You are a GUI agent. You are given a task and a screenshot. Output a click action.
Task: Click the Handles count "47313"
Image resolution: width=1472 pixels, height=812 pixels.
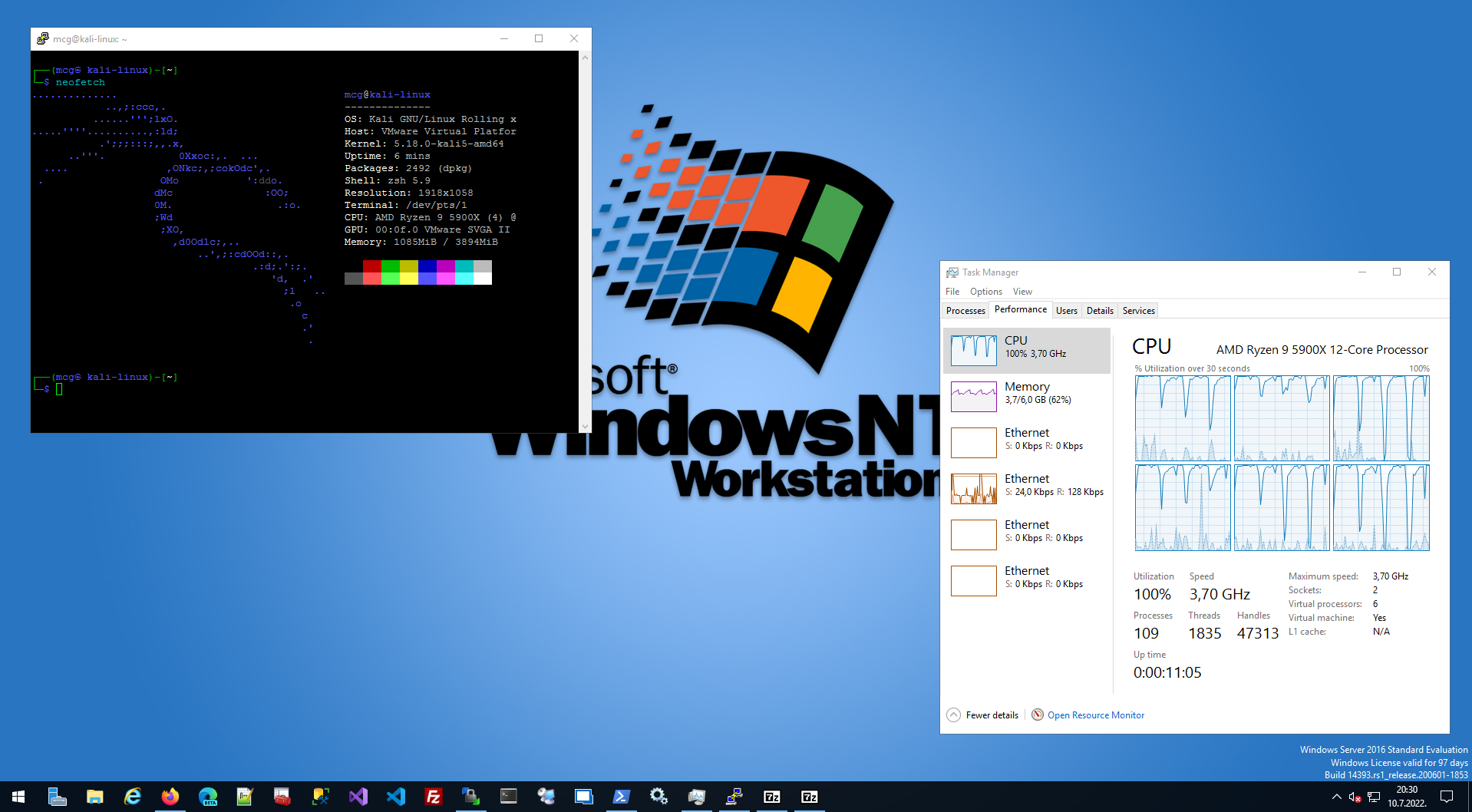click(x=1258, y=633)
